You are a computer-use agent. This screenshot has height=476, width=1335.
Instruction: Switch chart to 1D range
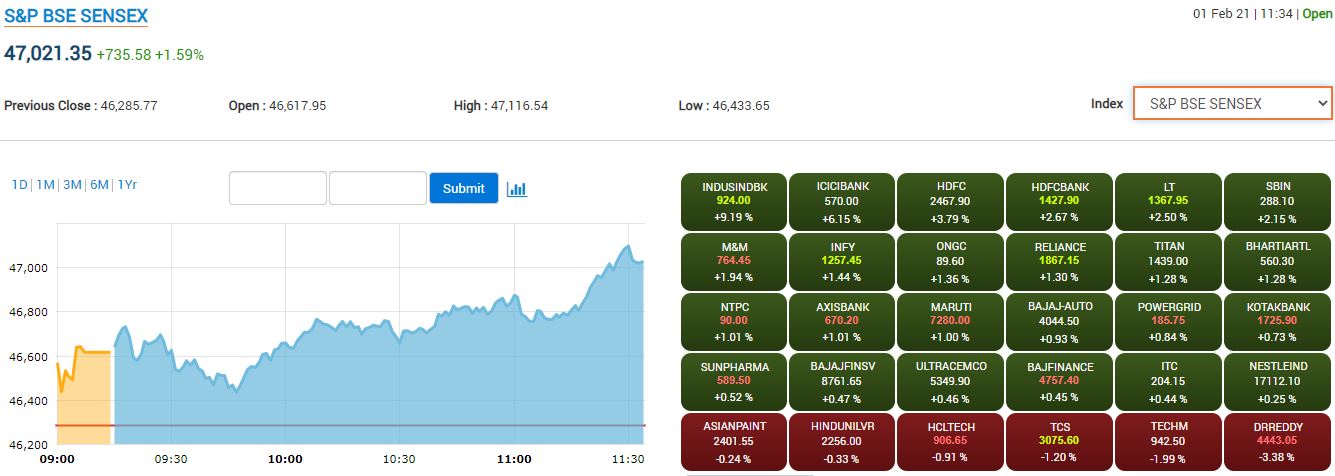coord(19,184)
